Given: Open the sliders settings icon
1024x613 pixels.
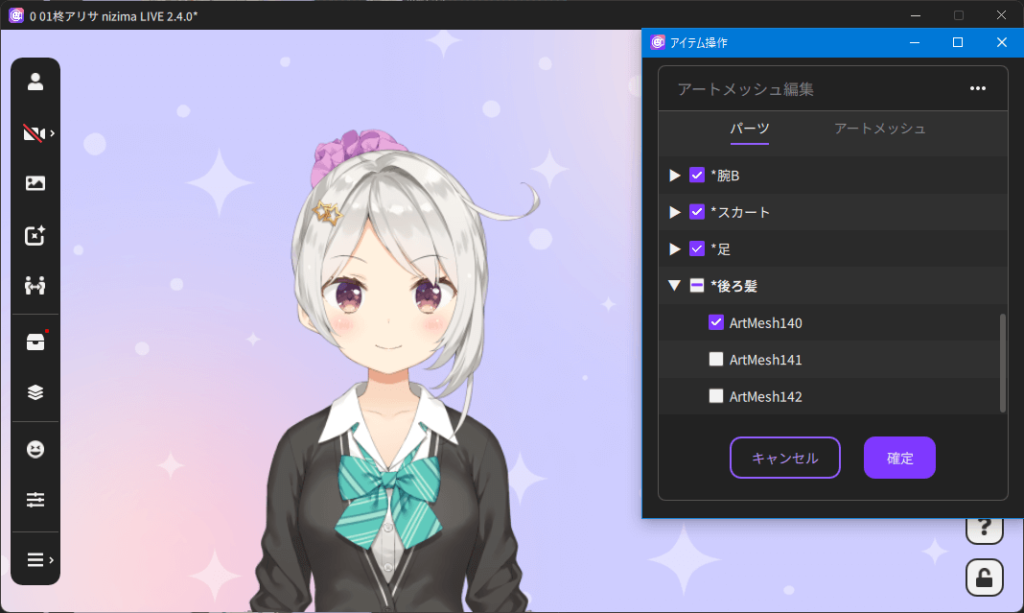Looking at the screenshot, I should tap(35, 499).
